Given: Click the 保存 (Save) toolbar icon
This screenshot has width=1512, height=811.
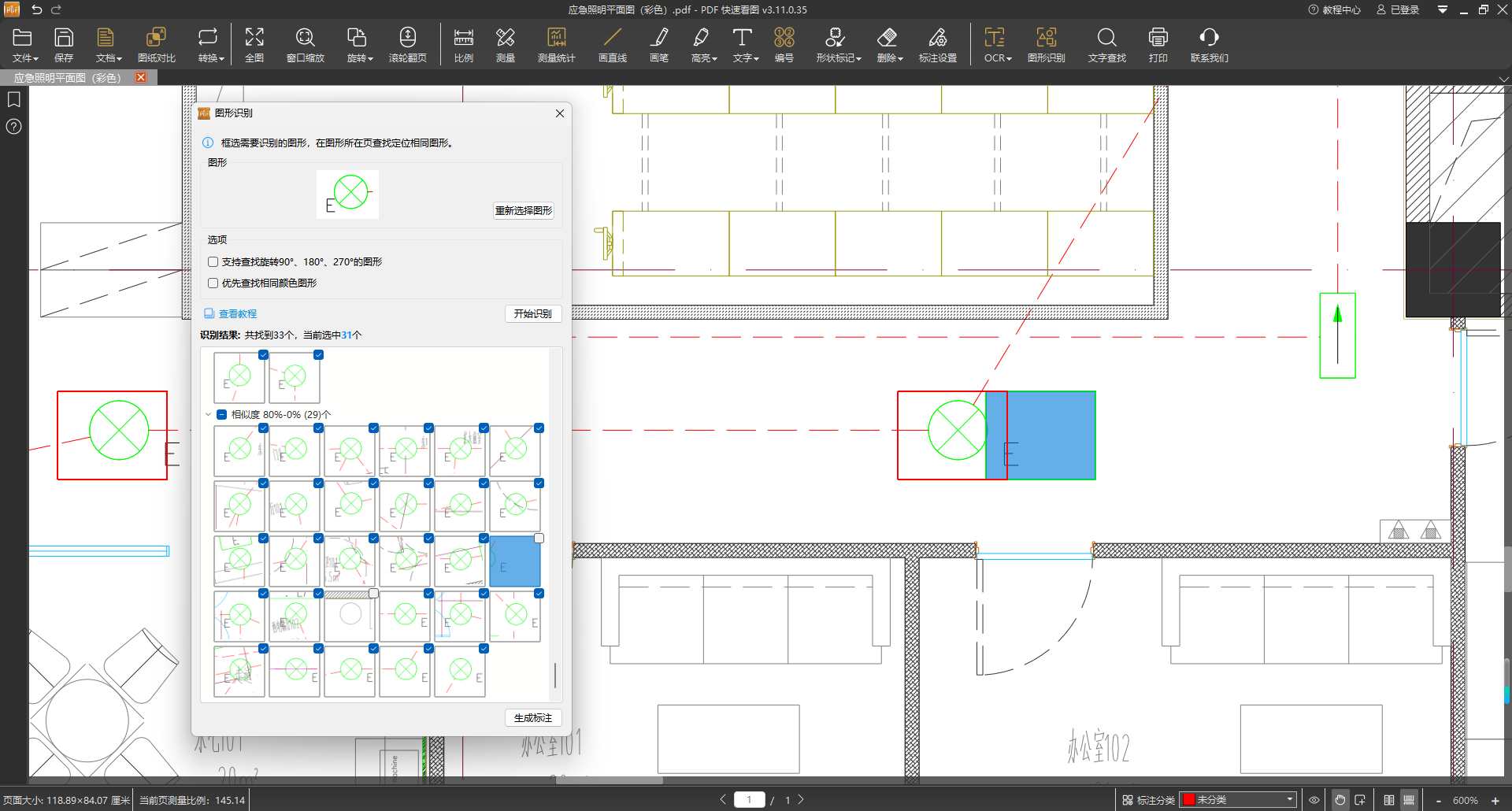Looking at the screenshot, I should 64,45.
